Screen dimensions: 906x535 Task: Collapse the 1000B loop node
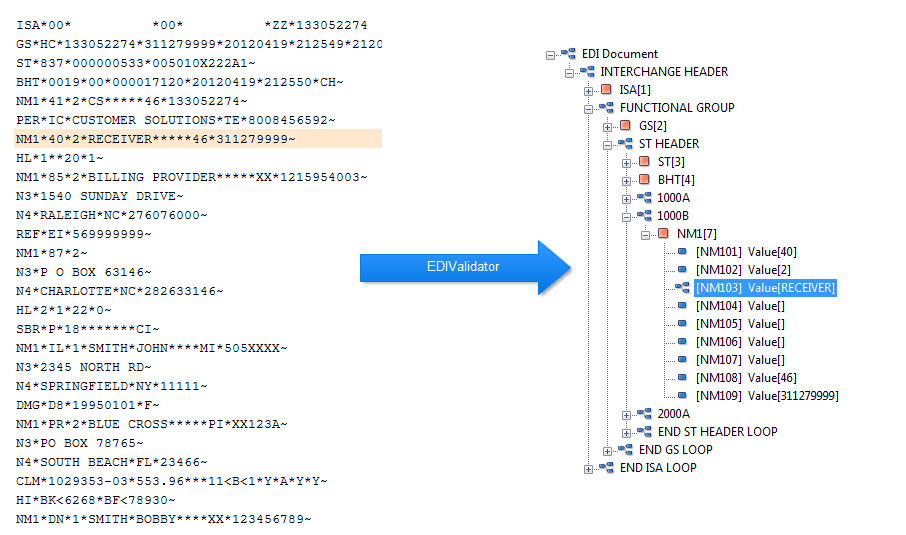click(x=626, y=217)
